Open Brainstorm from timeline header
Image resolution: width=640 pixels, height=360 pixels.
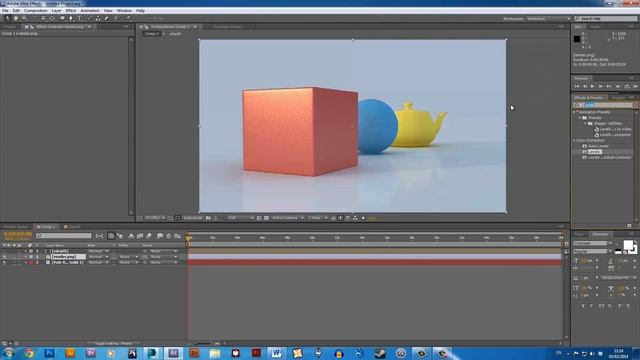pos(160,236)
